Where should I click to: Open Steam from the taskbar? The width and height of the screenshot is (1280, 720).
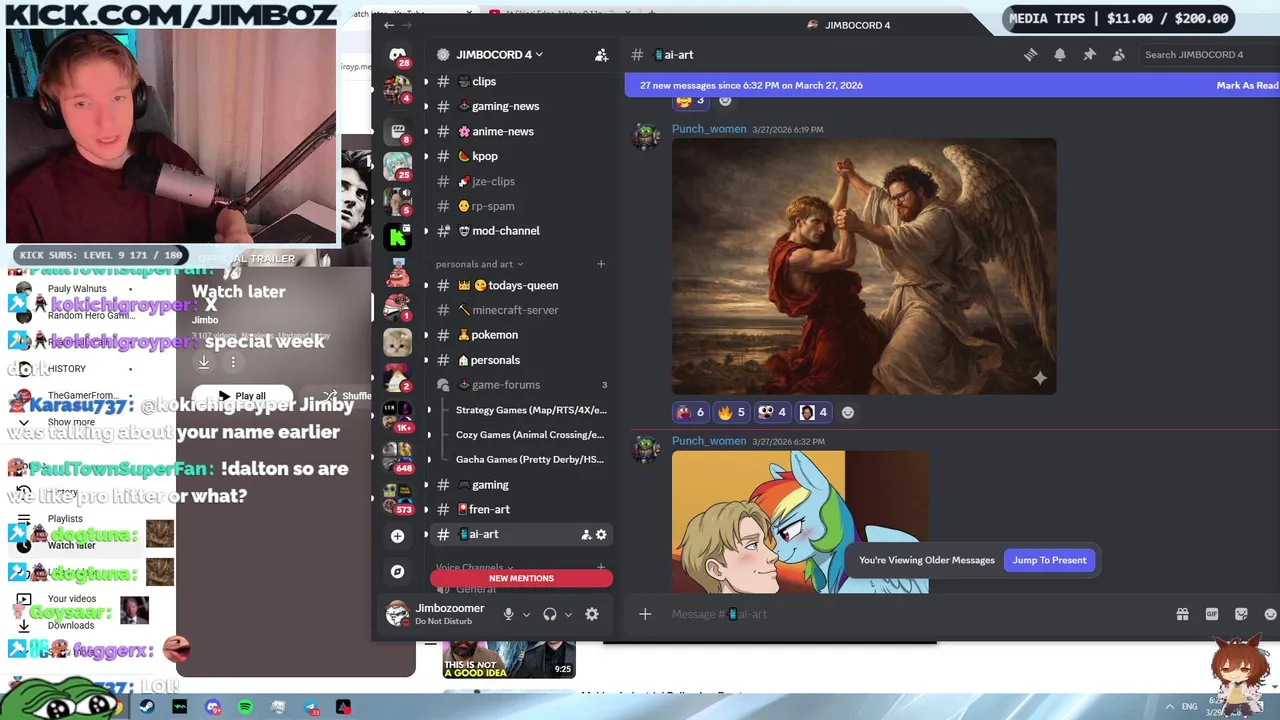coord(147,707)
